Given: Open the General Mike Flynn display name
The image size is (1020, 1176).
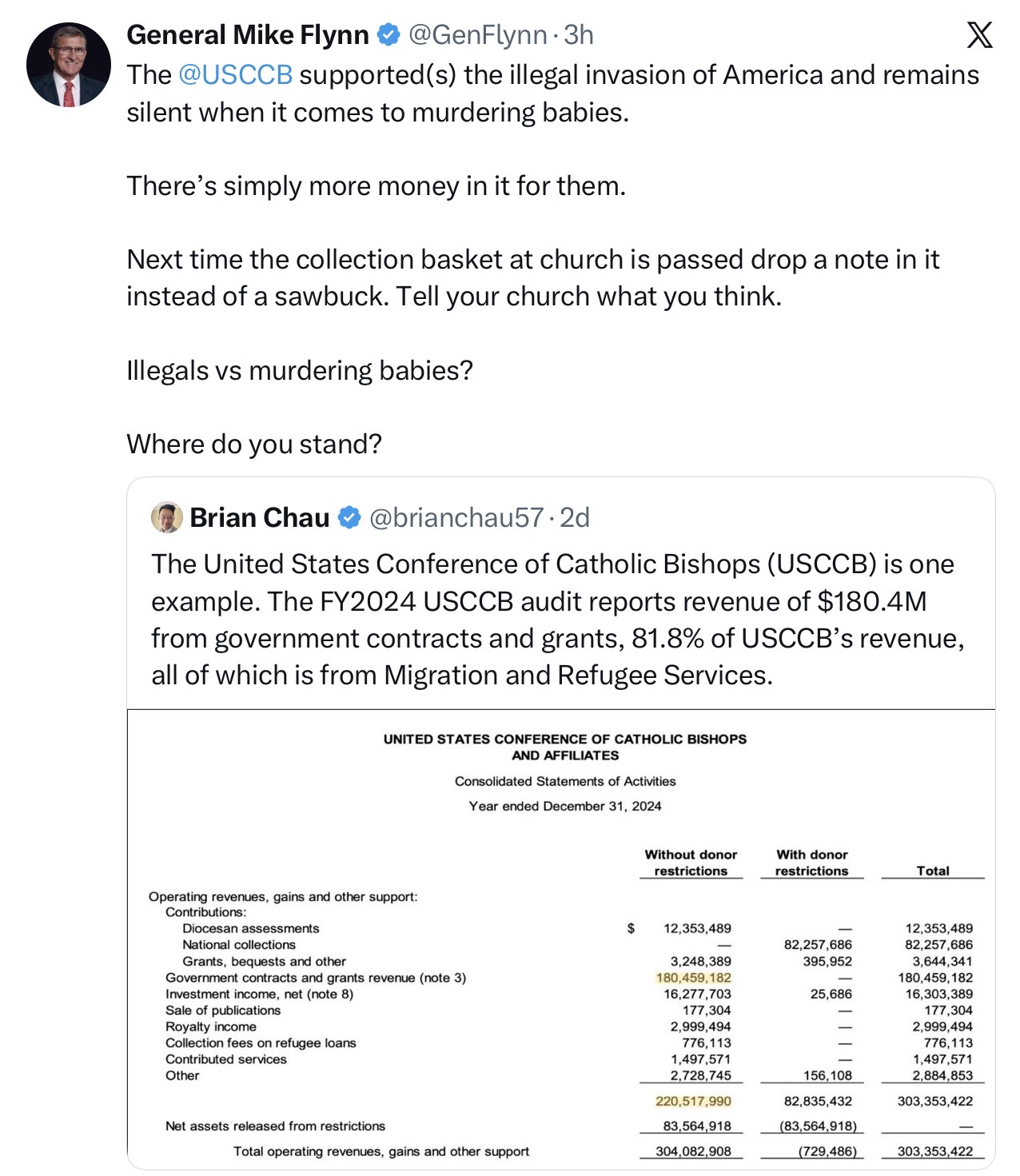Looking at the screenshot, I should (x=248, y=34).
